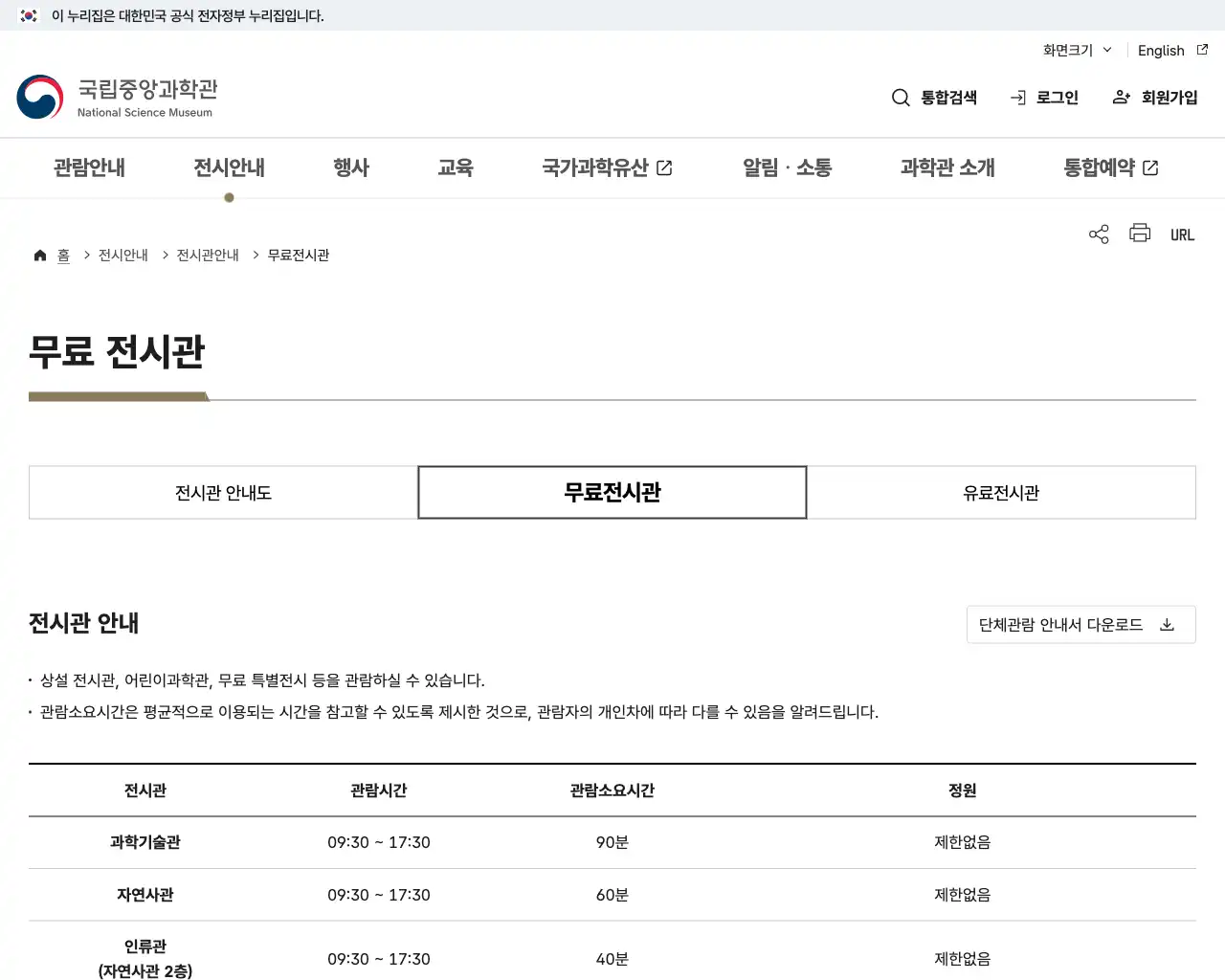Screen dimensions: 1225x980
Task: Click the print icon
Action: click(1139, 234)
